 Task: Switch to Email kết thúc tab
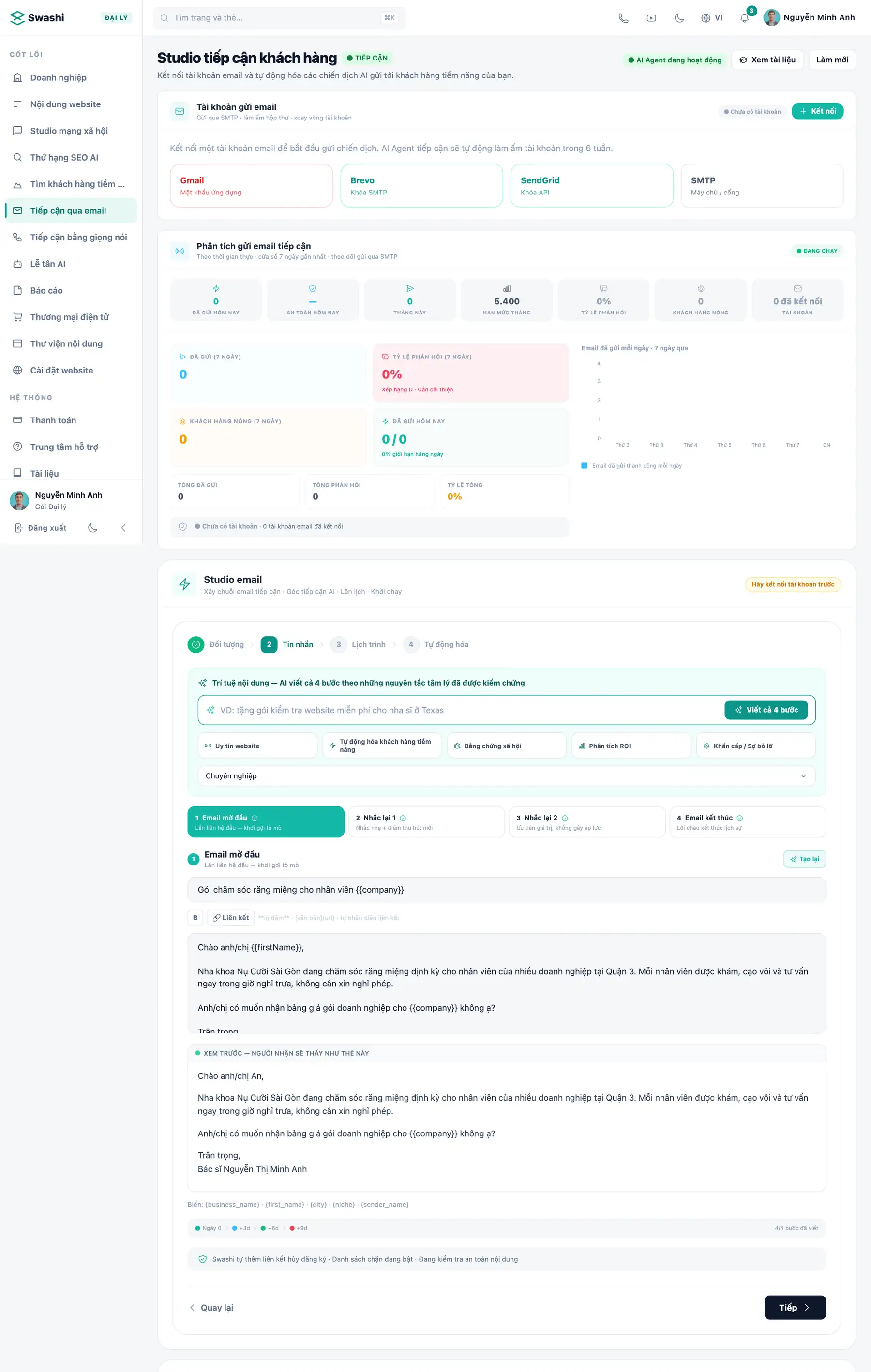747,822
